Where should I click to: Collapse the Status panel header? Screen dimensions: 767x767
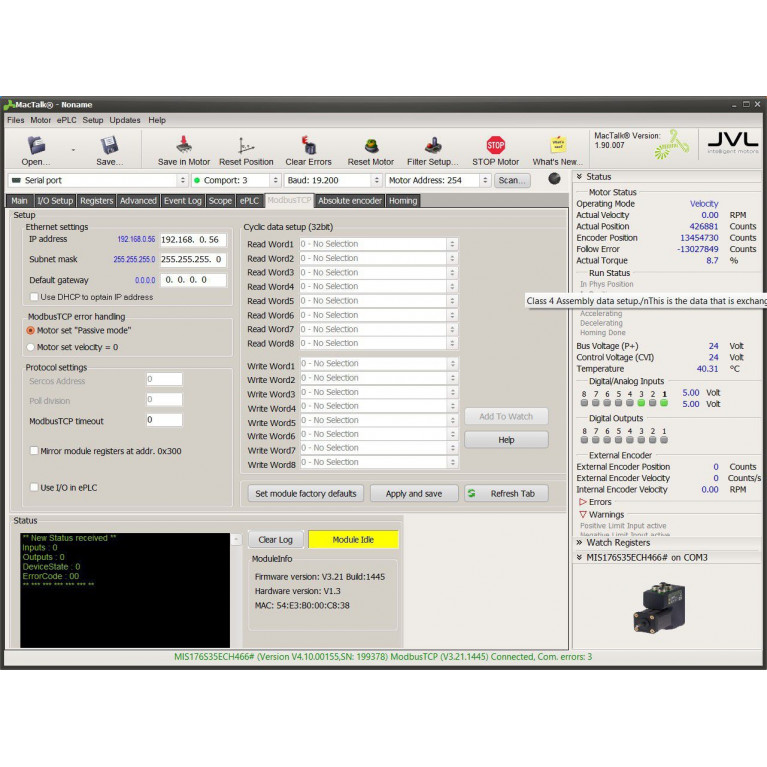[666, 177]
